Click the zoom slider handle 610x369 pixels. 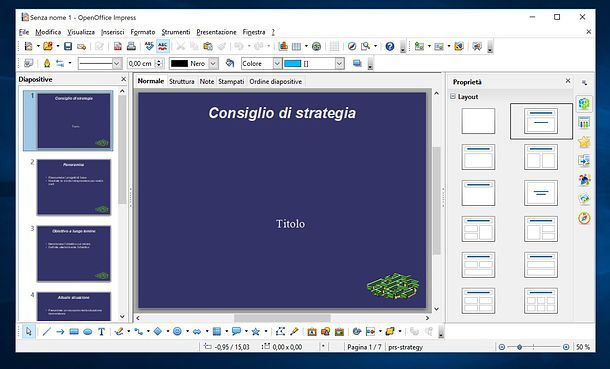[x=519, y=347]
